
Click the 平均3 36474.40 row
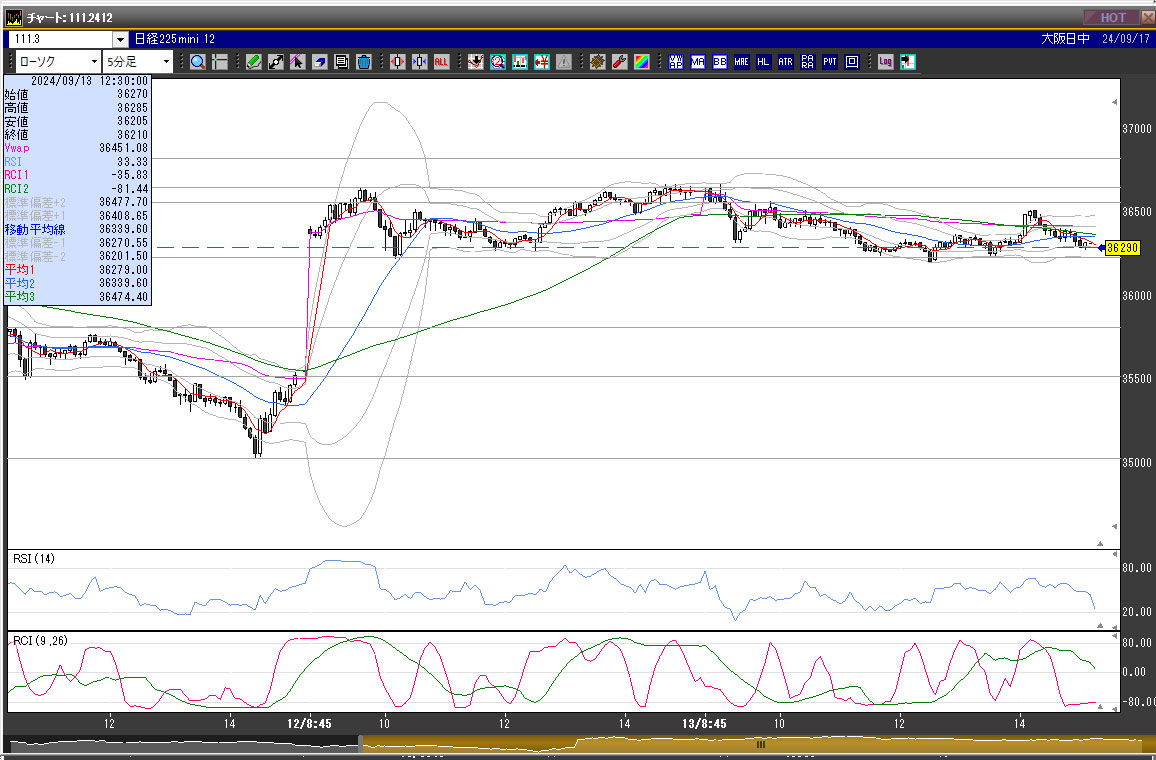point(77,296)
